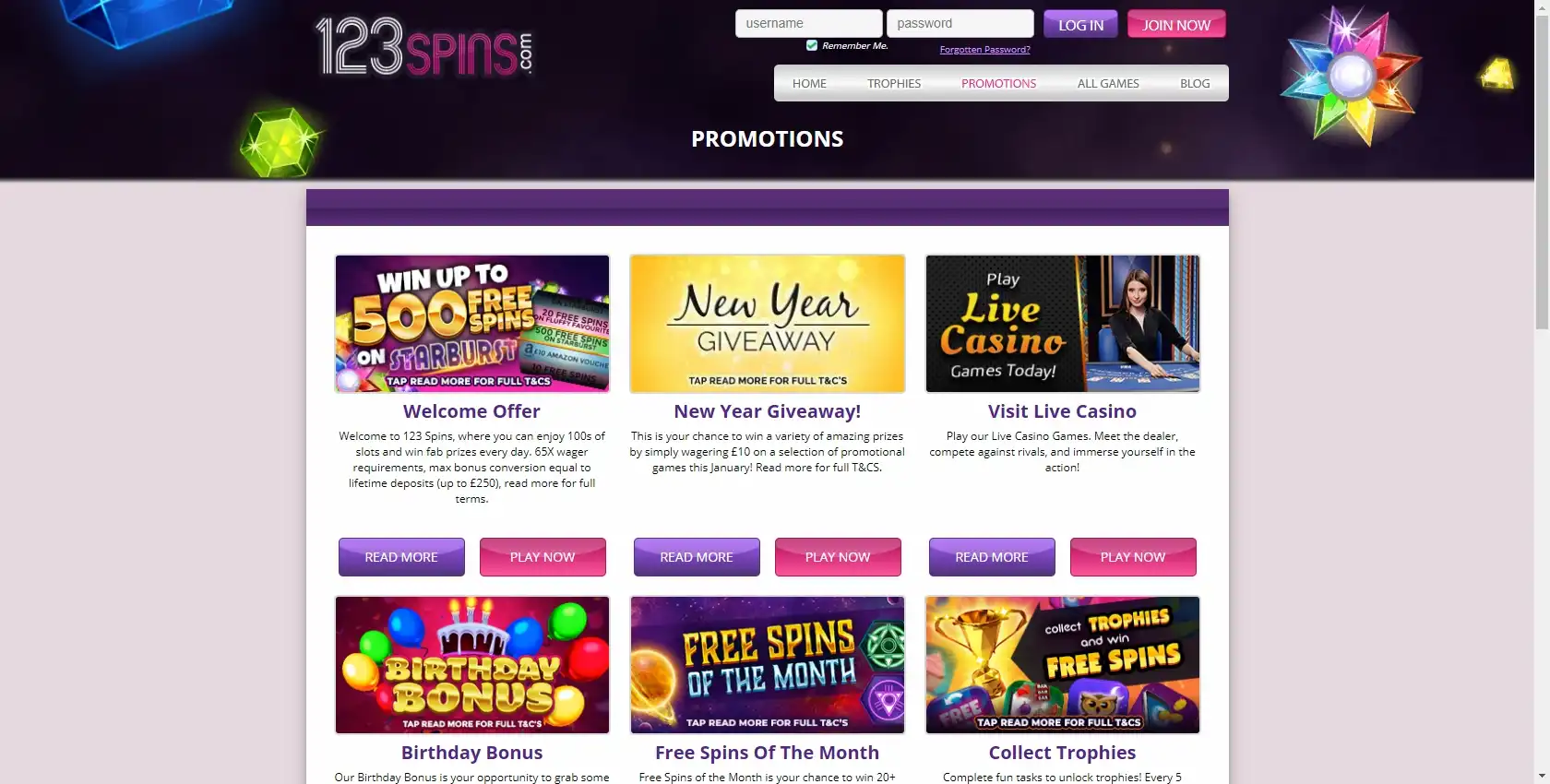
Task: Go to the All Games menu
Action: click(x=1108, y=83)
